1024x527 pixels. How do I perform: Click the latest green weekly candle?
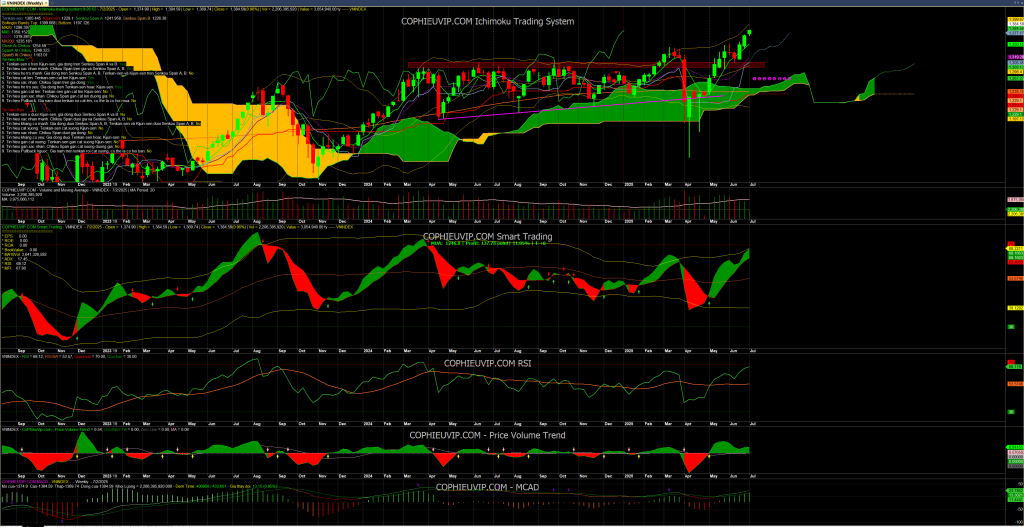pyautogui.click(x=749, y=33)
